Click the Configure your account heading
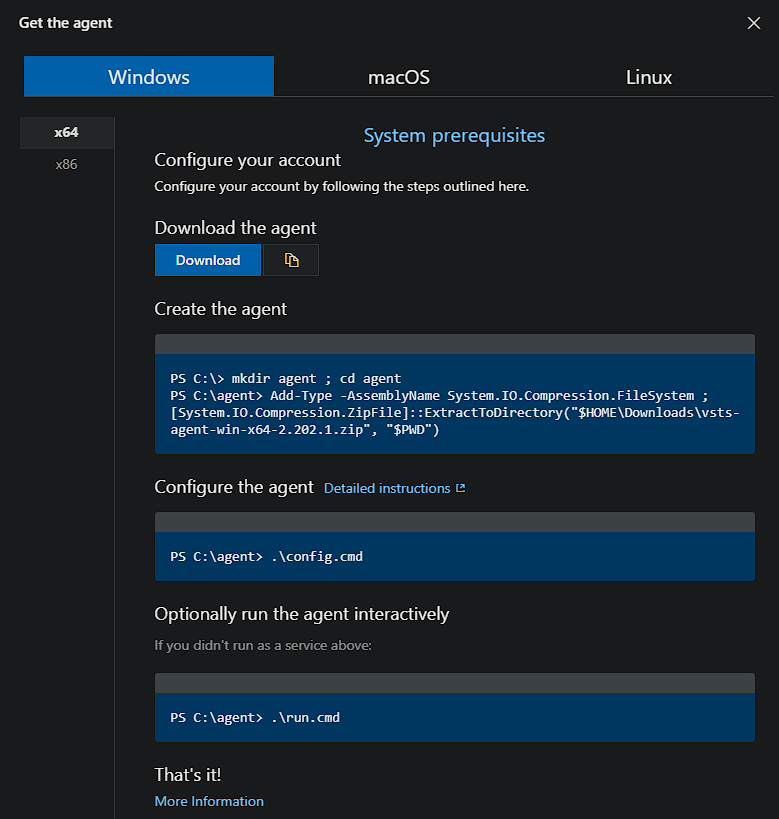Screen dimensions: 779x819 [247, 160]
